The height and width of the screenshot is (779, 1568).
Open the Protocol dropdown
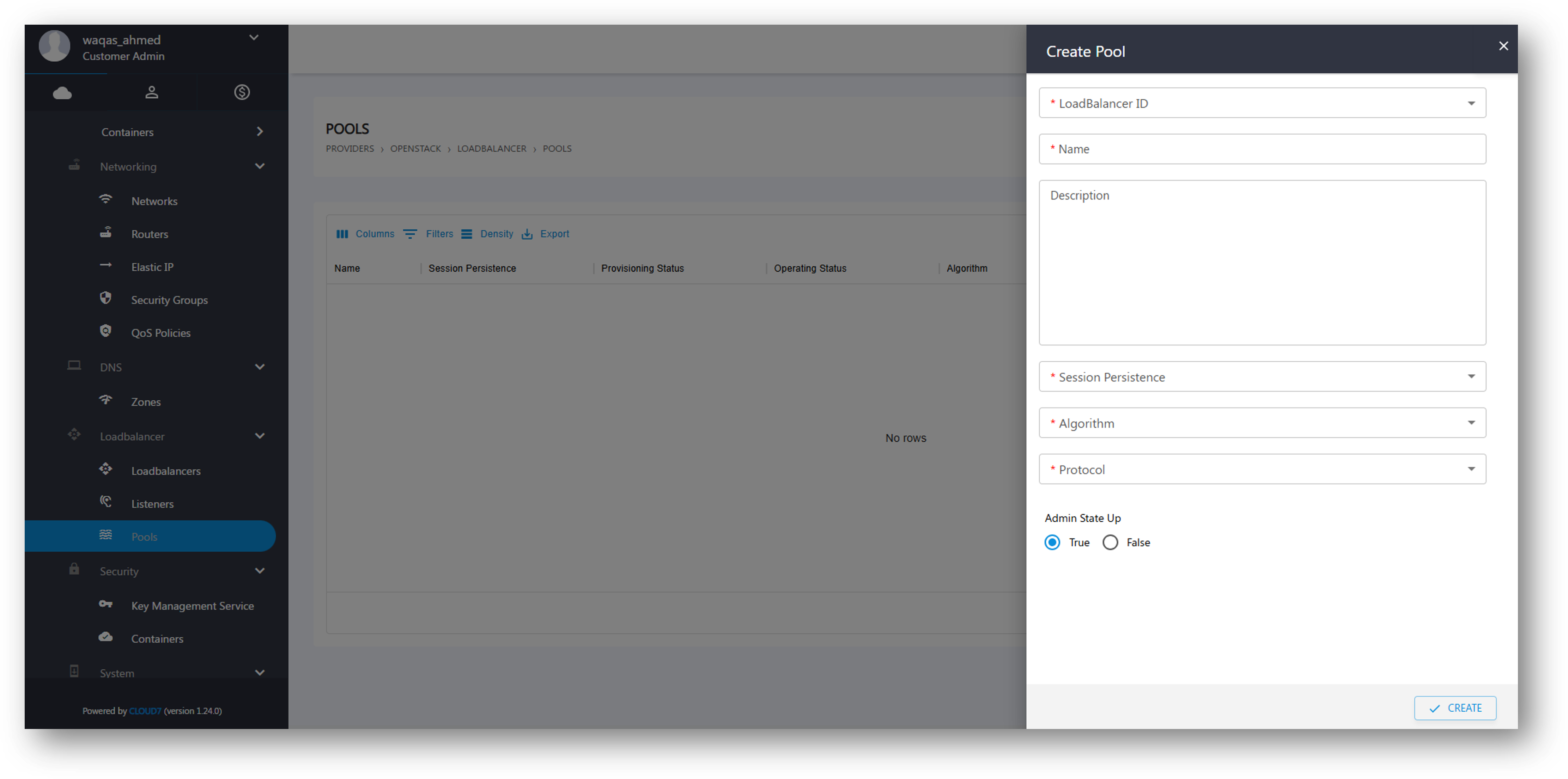click(1262, 469)
